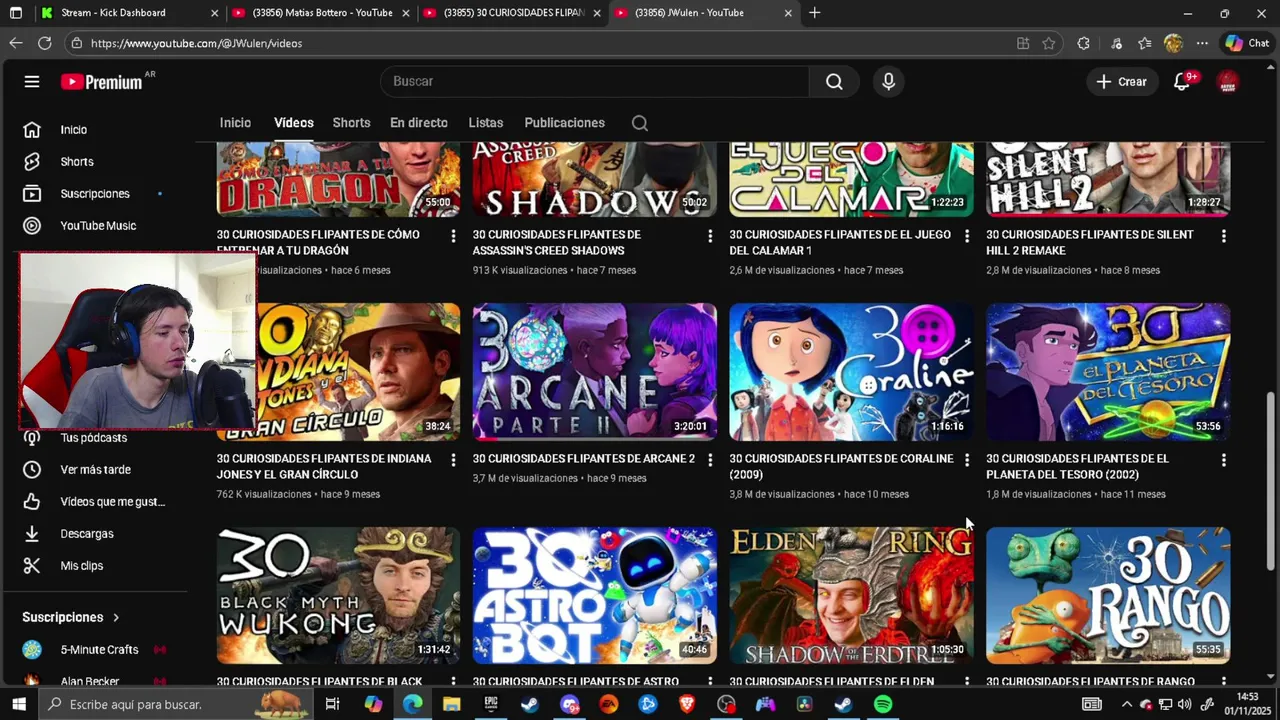The image size is (1280, 720).
Task: Open Brave browser from the taskbar
Action: [687, 704]
